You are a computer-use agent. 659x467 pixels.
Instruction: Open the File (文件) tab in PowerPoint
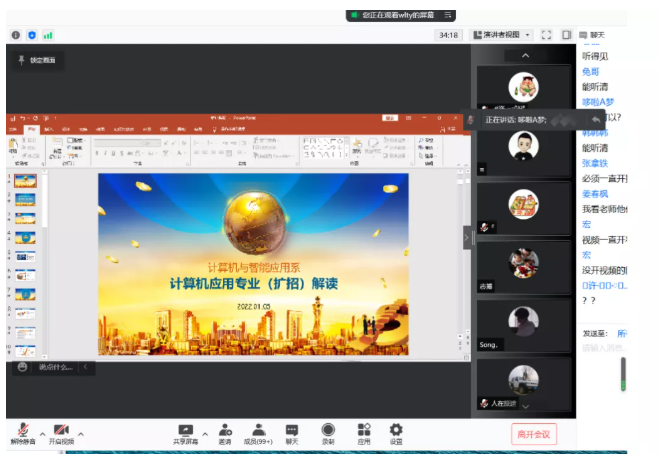pos(13,129)
